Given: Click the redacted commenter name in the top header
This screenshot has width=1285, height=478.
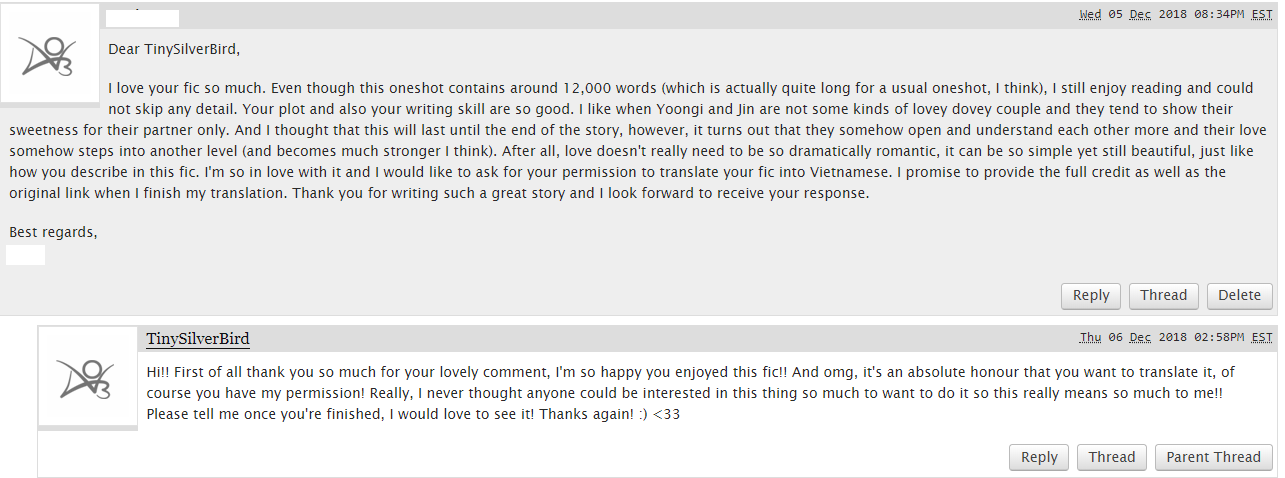Looking at the screenshot, I should pos(142,17).
